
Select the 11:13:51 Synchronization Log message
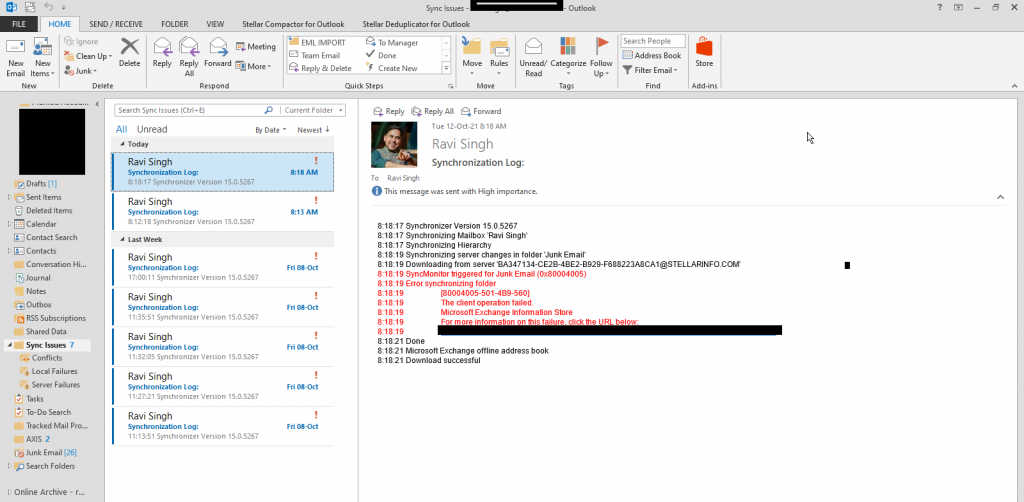[x=223, y=426]
